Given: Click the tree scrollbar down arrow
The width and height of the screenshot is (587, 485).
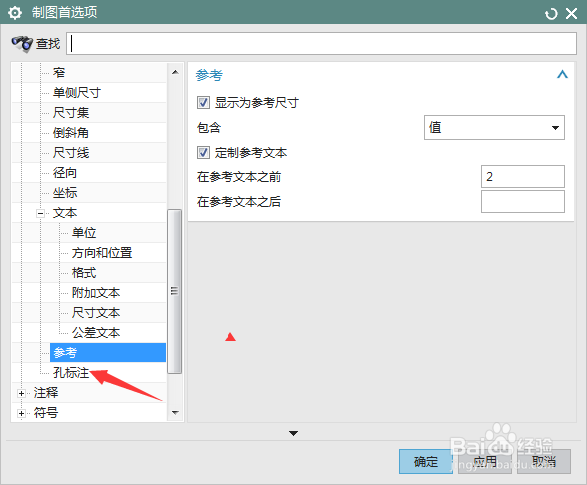Looking at the screenshot, I should (x=175, y=413).
